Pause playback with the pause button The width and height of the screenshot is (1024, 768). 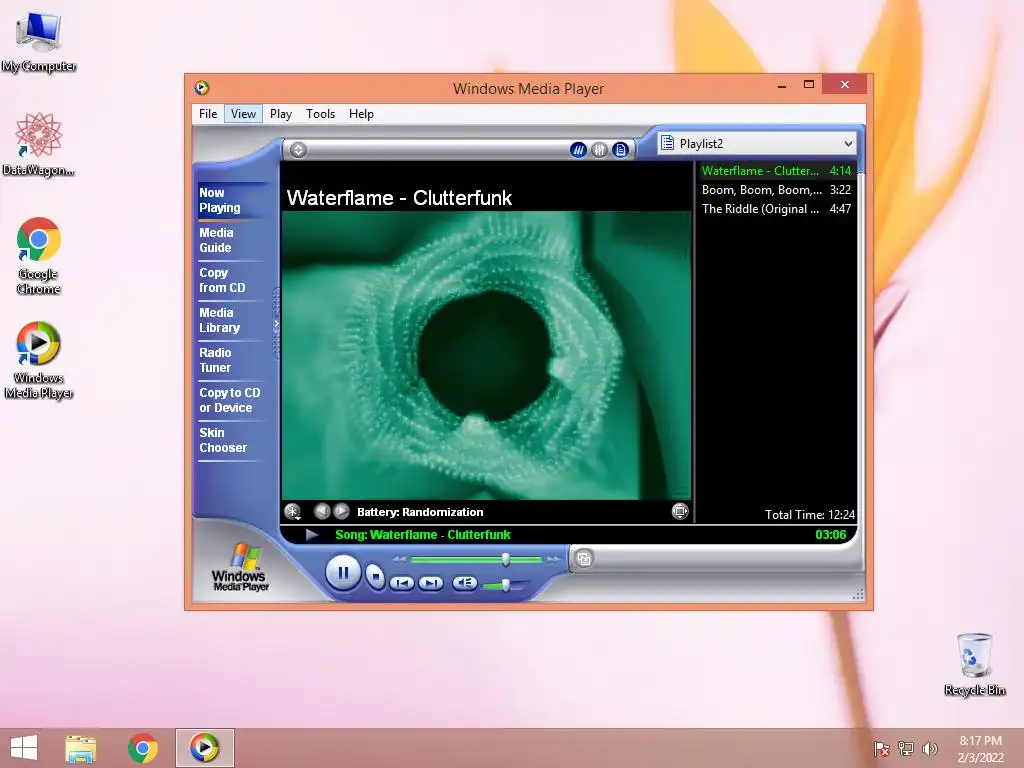tap(343, 573)
